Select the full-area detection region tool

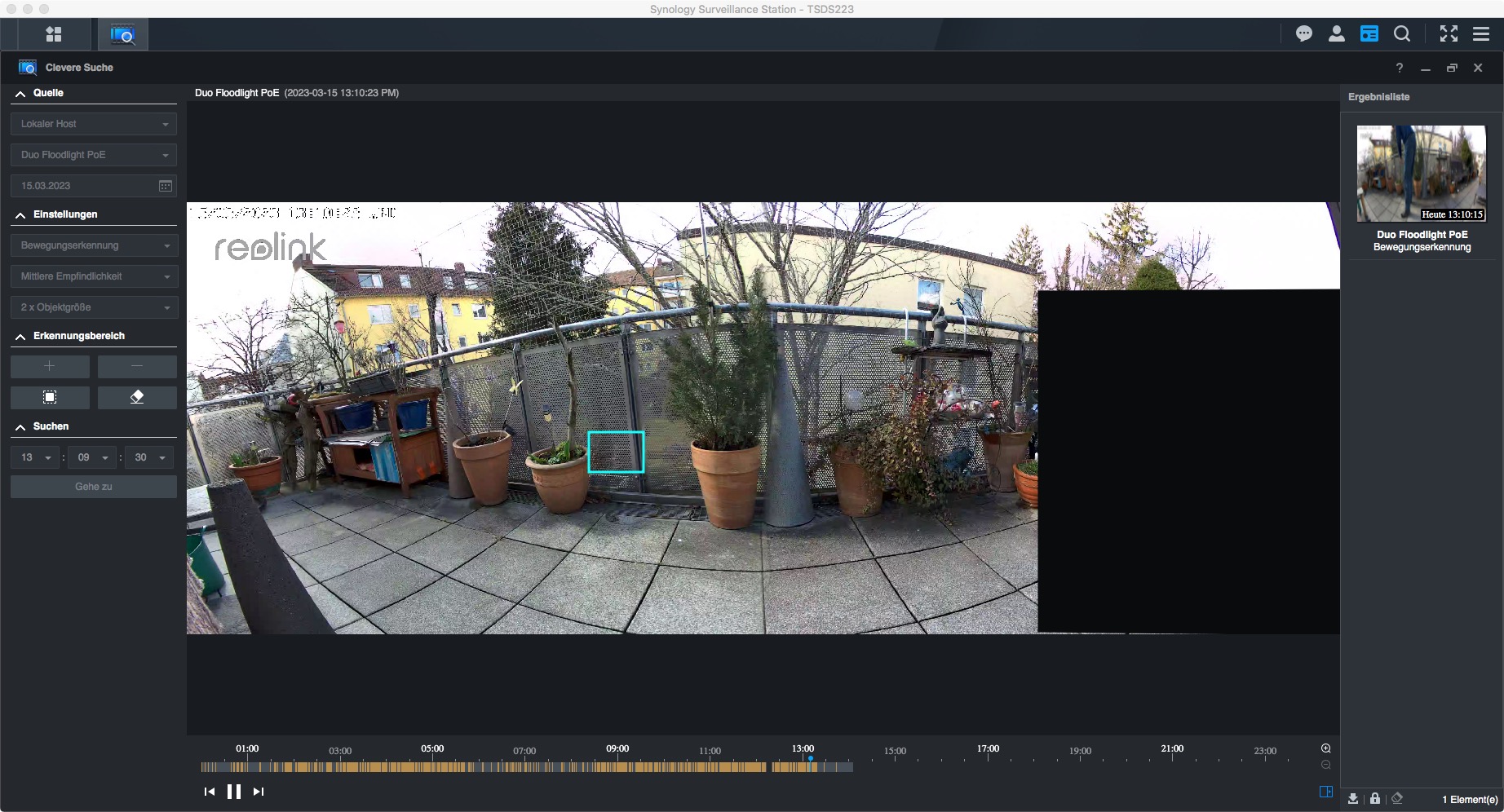click(x=50, y=397)
